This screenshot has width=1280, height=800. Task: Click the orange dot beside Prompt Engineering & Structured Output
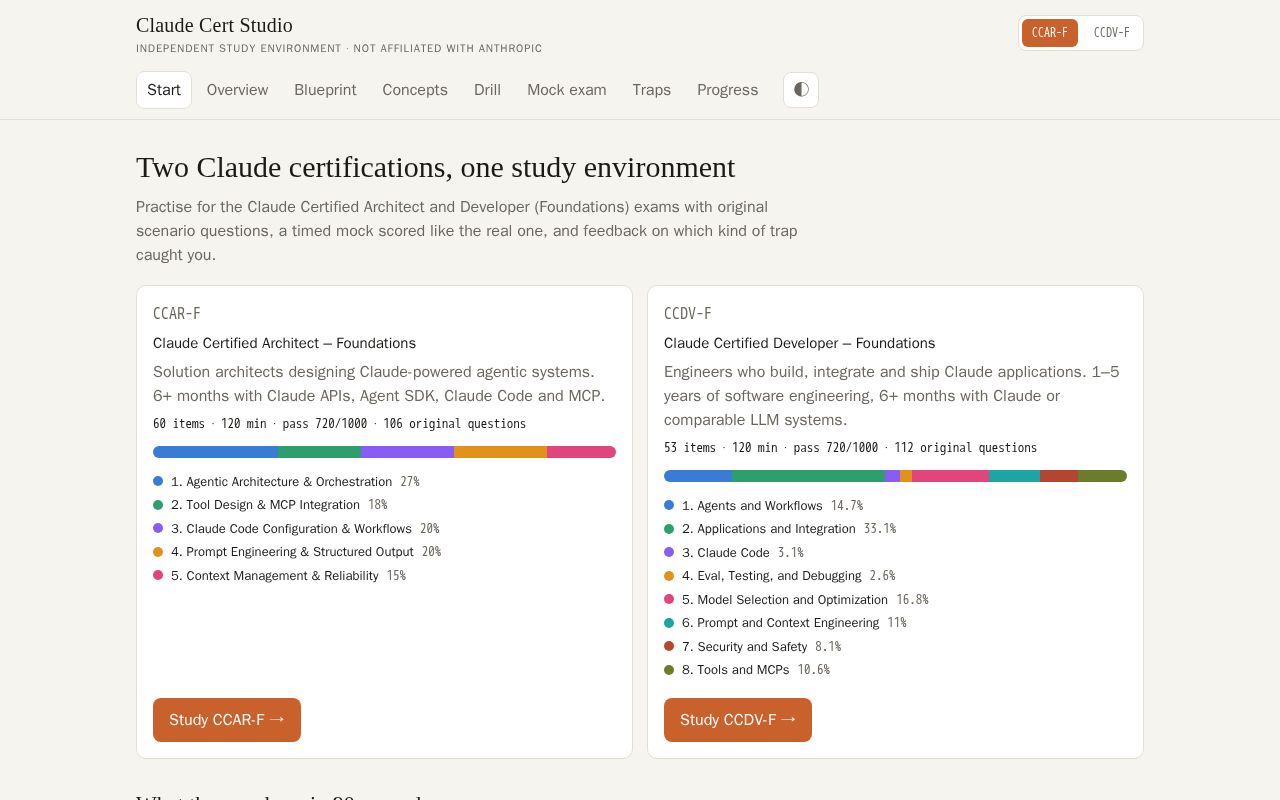158,552
